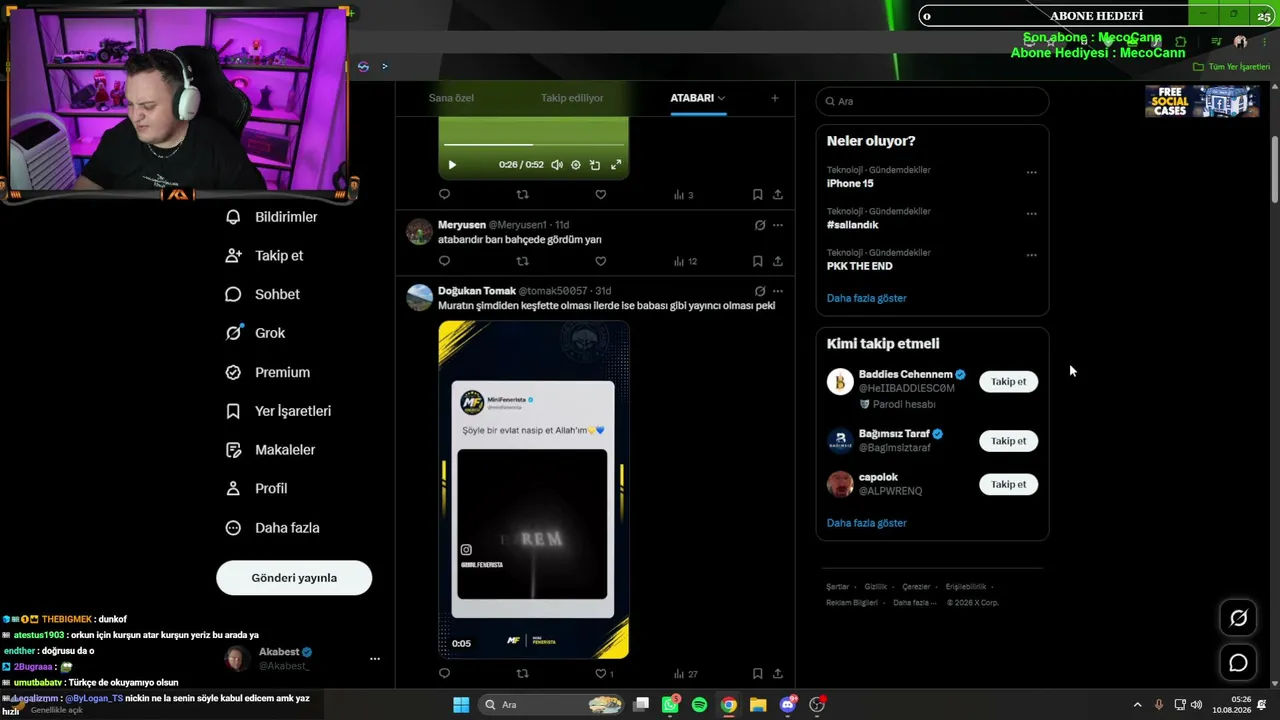This screenshot has width=1280, height=720.
Task: Open view stats showing 27 on Doğukan's post
Action: (685, 673)
